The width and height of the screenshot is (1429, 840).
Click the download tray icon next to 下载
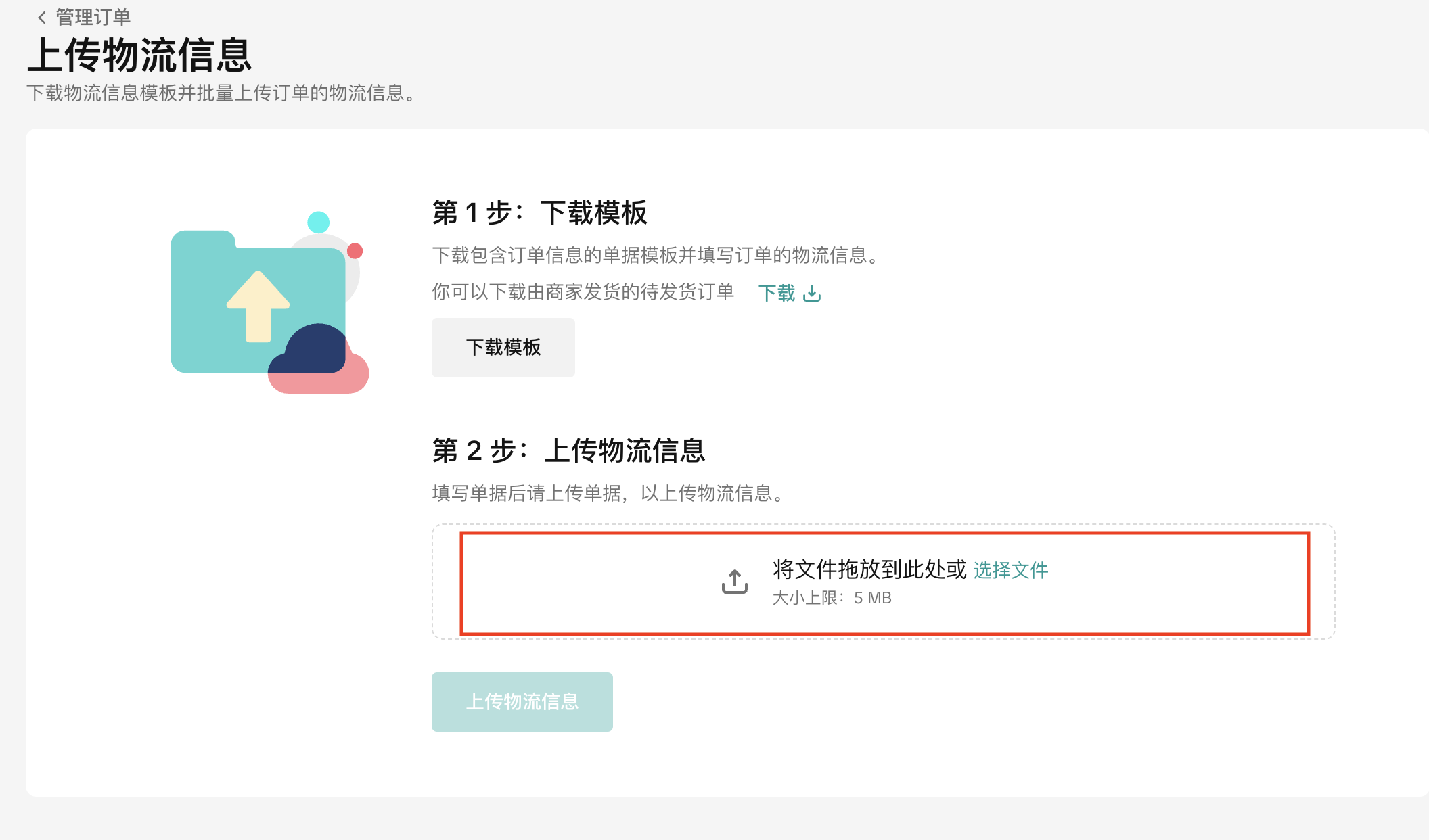tap(812, 294)
